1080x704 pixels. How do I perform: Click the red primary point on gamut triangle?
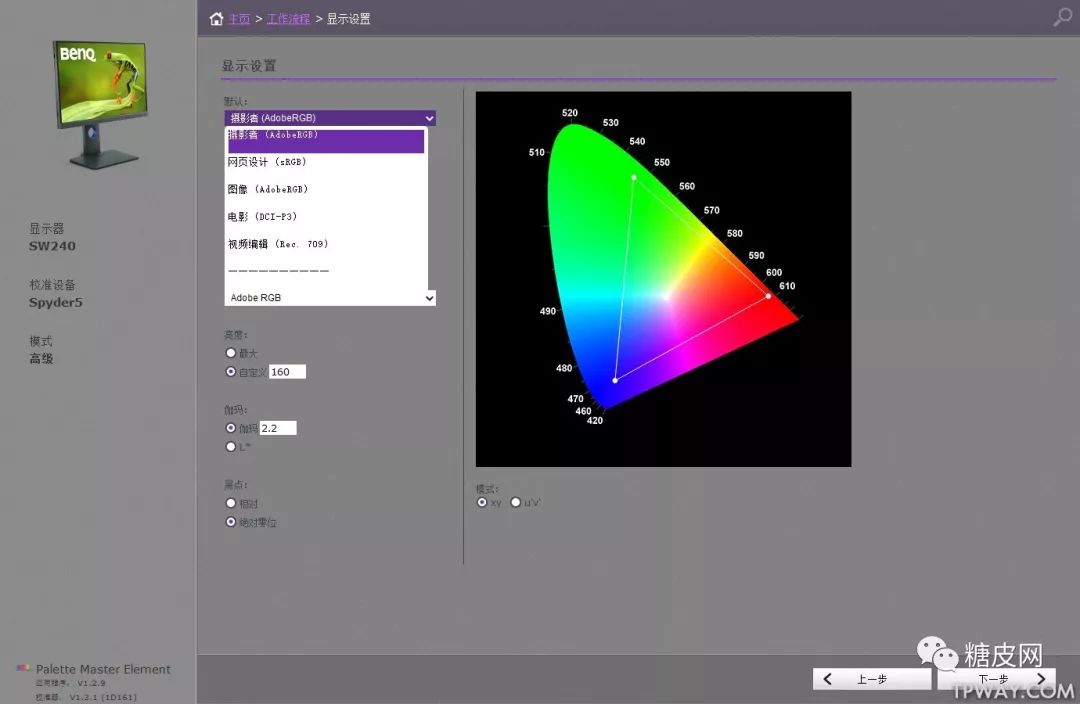[768, 296]
